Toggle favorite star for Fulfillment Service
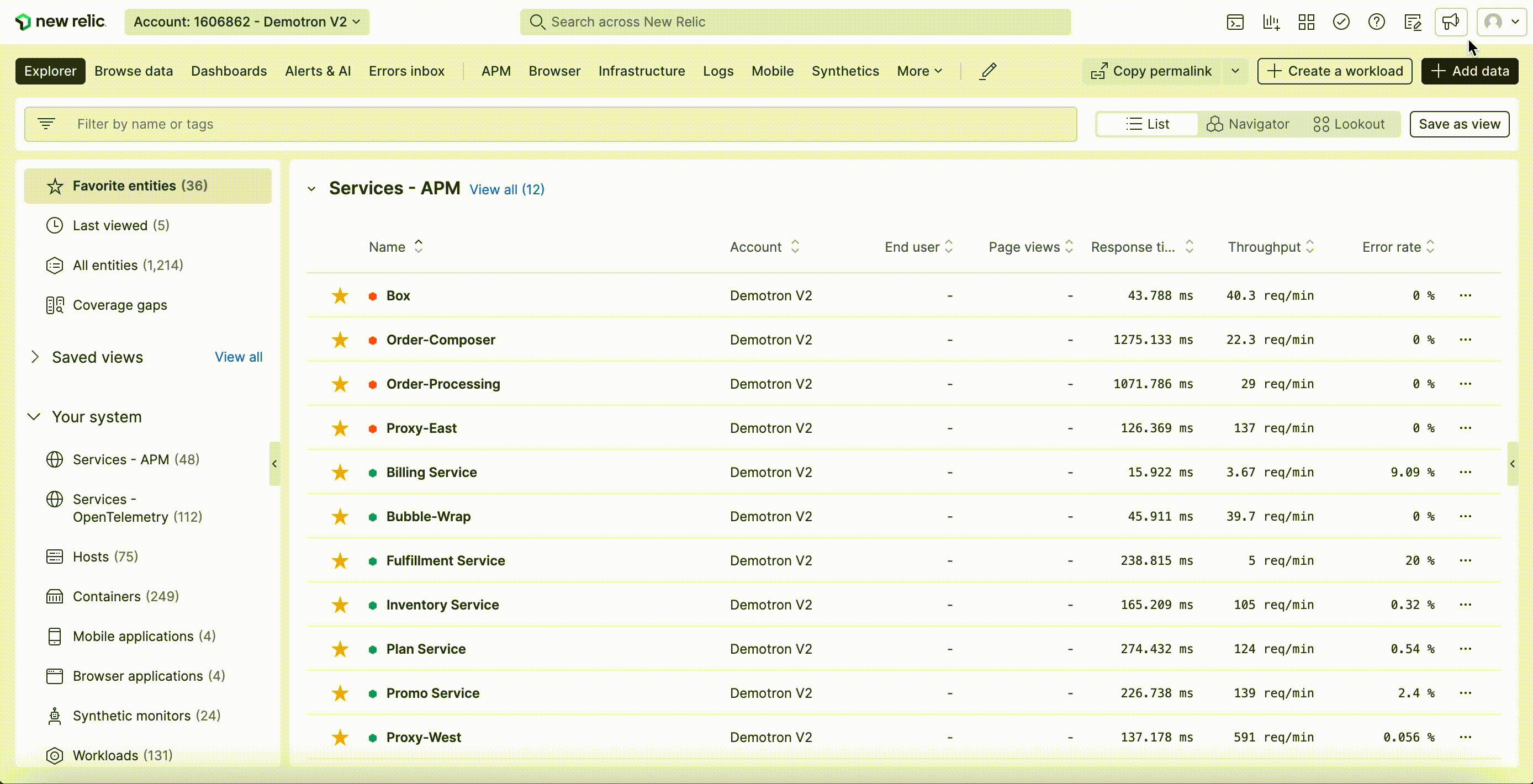 click(339, 560)
